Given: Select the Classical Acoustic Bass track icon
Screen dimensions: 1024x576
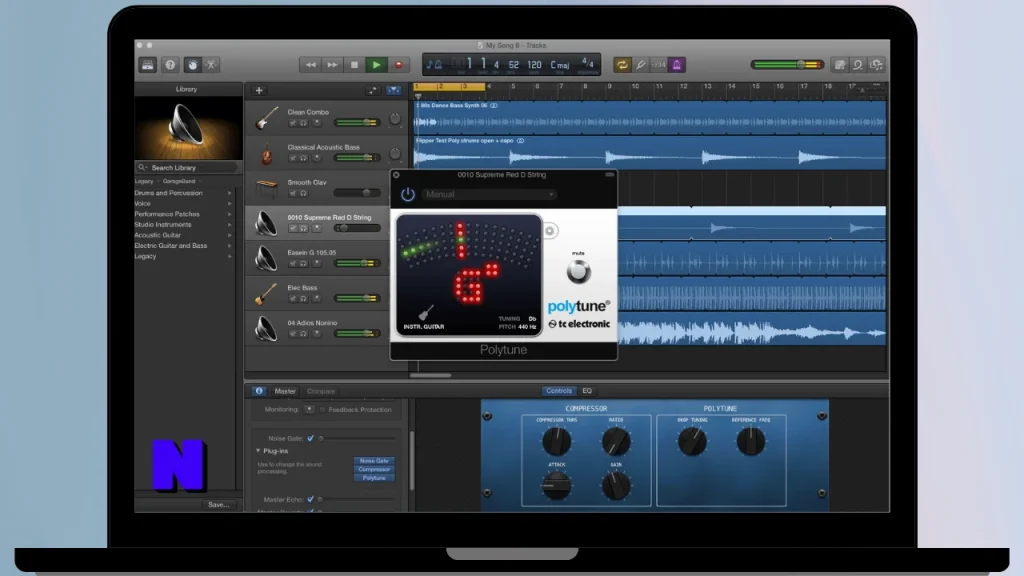Looking at the screenshot, I should [266, 153].
